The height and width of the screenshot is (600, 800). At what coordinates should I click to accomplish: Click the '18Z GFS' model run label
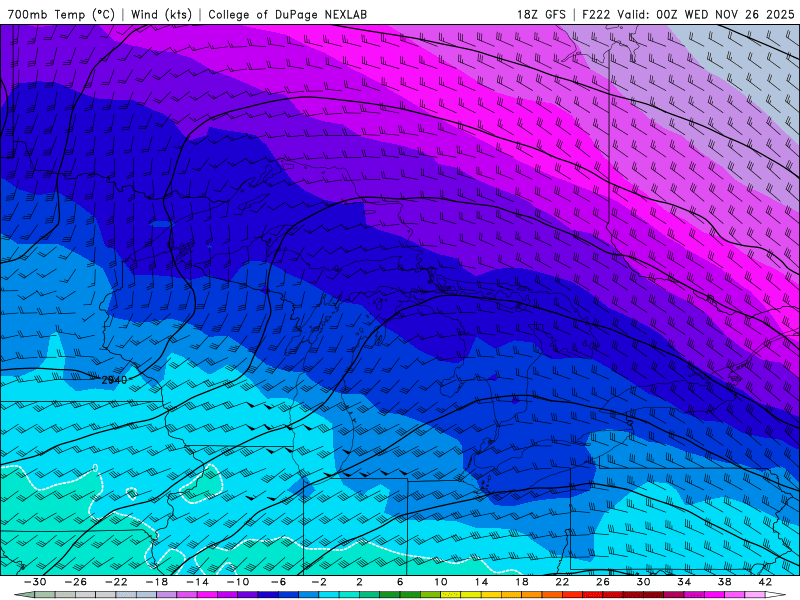541,14
